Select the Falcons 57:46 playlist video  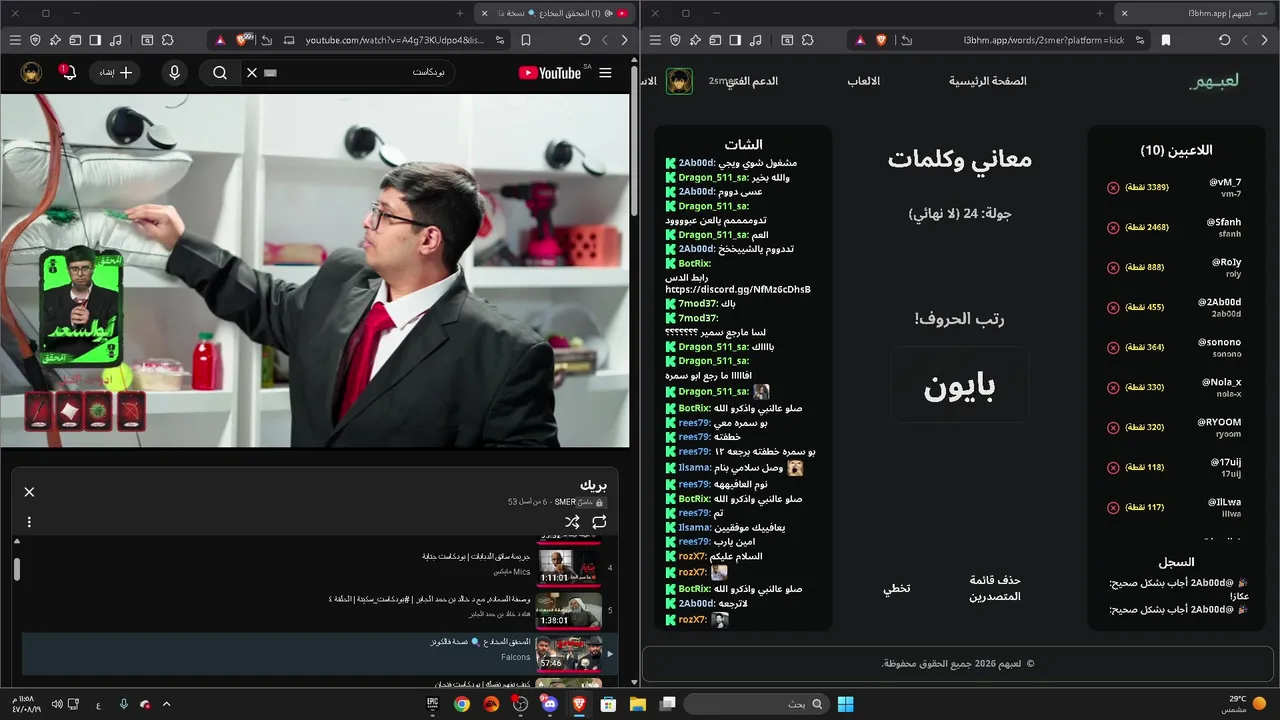320,653
